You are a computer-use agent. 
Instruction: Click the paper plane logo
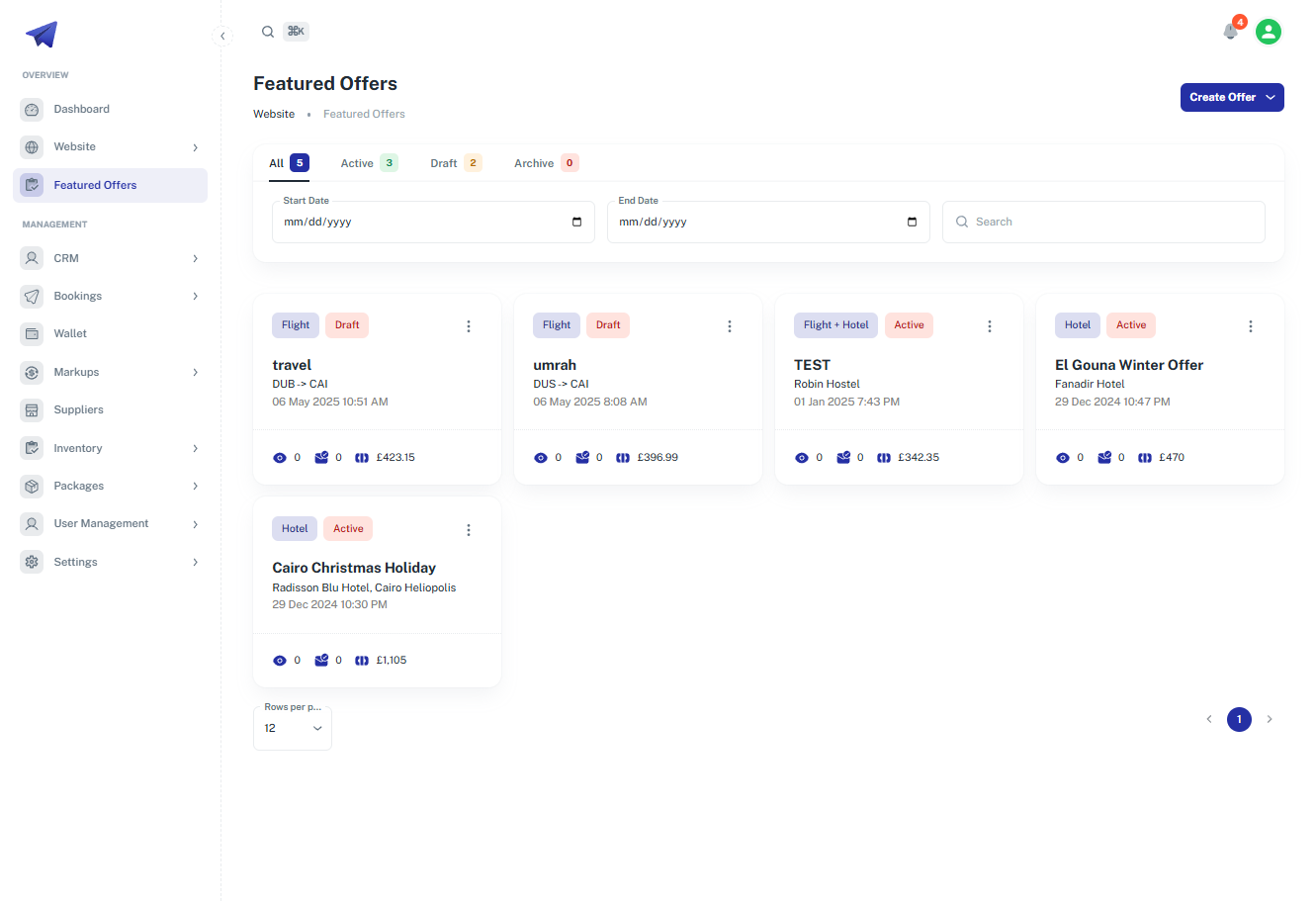tap(42, 35)
